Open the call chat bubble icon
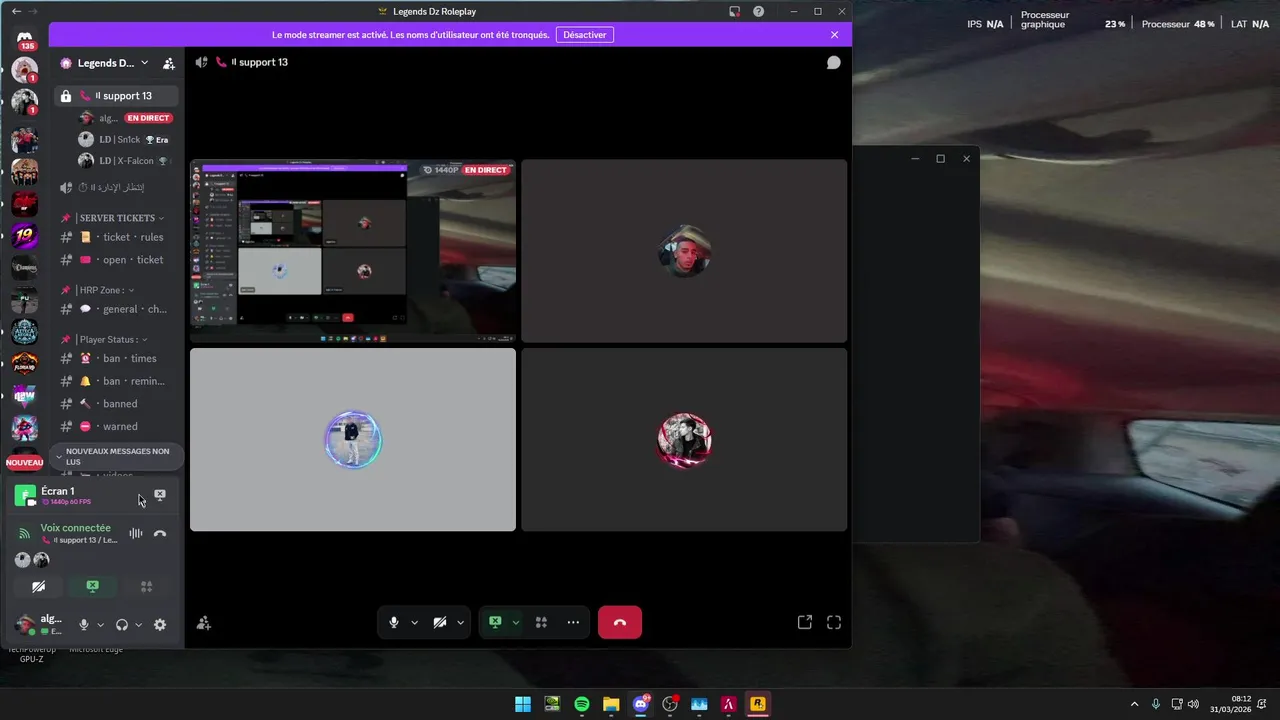This screenshot has height=720, width=1280. [833, 62]
